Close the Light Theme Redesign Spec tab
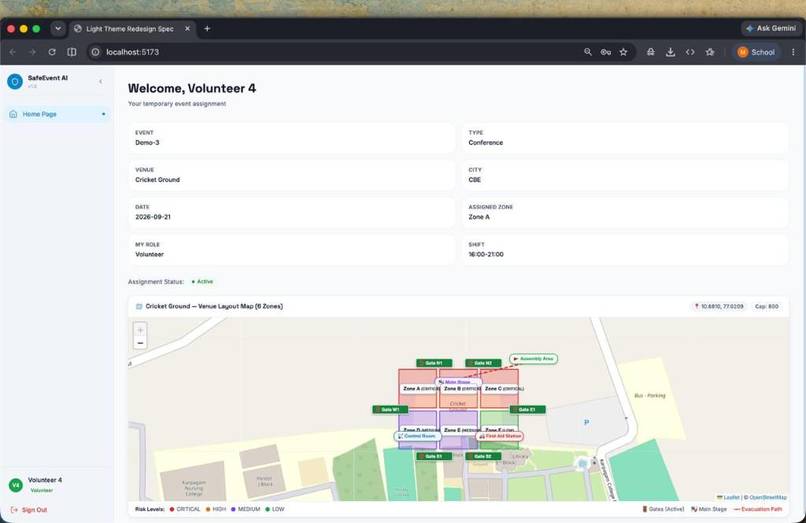This screenshot has width=806, height=523. [188, 29]
